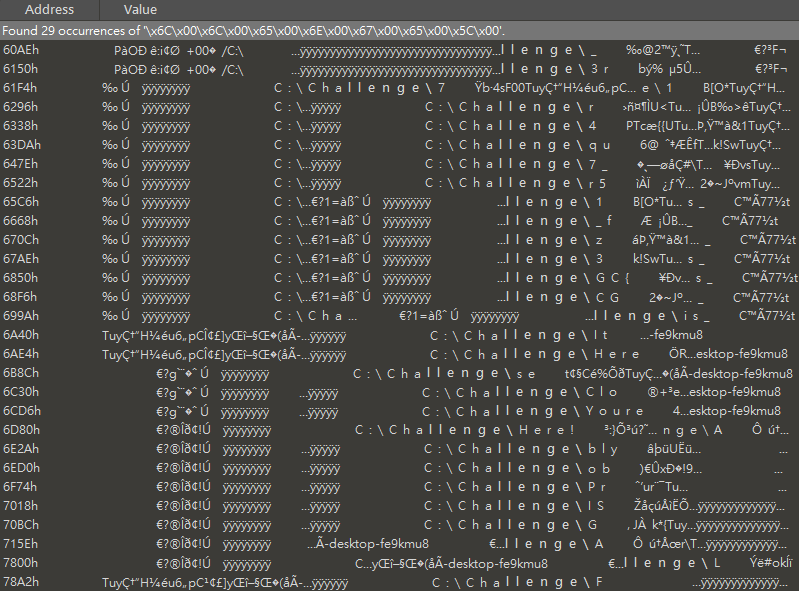799x591 pixels.
Task: Click the value 'C:\Challenge\Pr' in row 6F74h
Action: 515,488
